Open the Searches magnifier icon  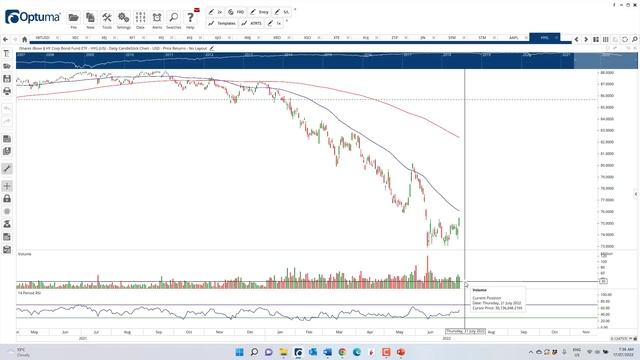click(x=173, y=18)
